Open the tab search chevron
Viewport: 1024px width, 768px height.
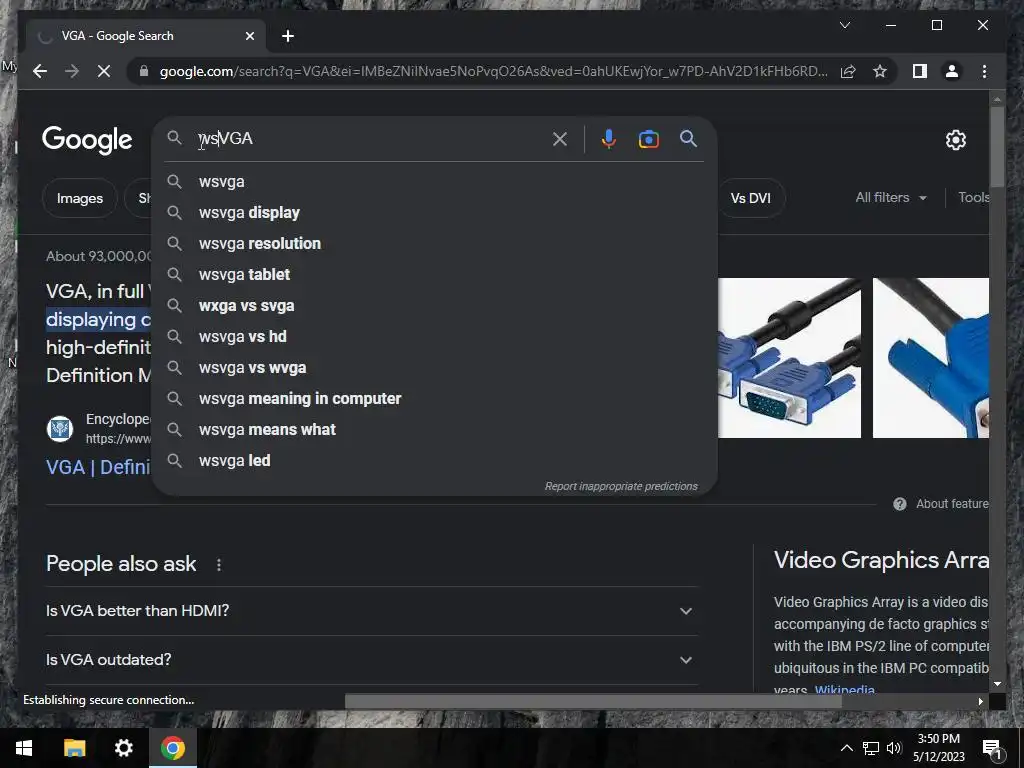pos(844,25)
